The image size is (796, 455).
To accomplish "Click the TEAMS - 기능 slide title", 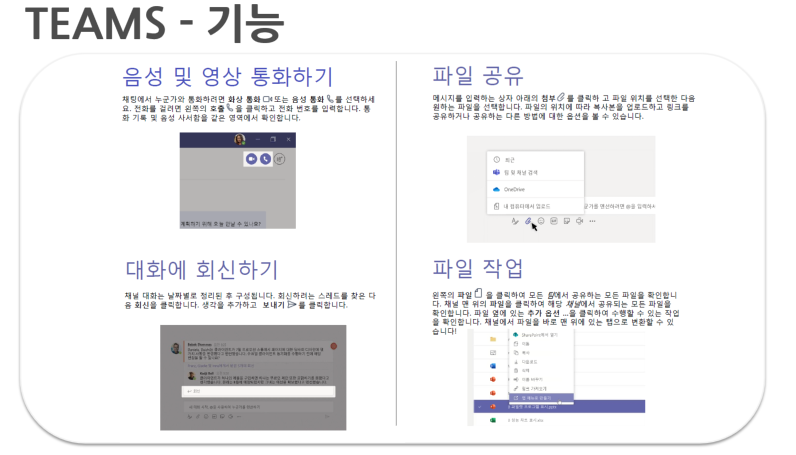I will click(x=154, y=23).
